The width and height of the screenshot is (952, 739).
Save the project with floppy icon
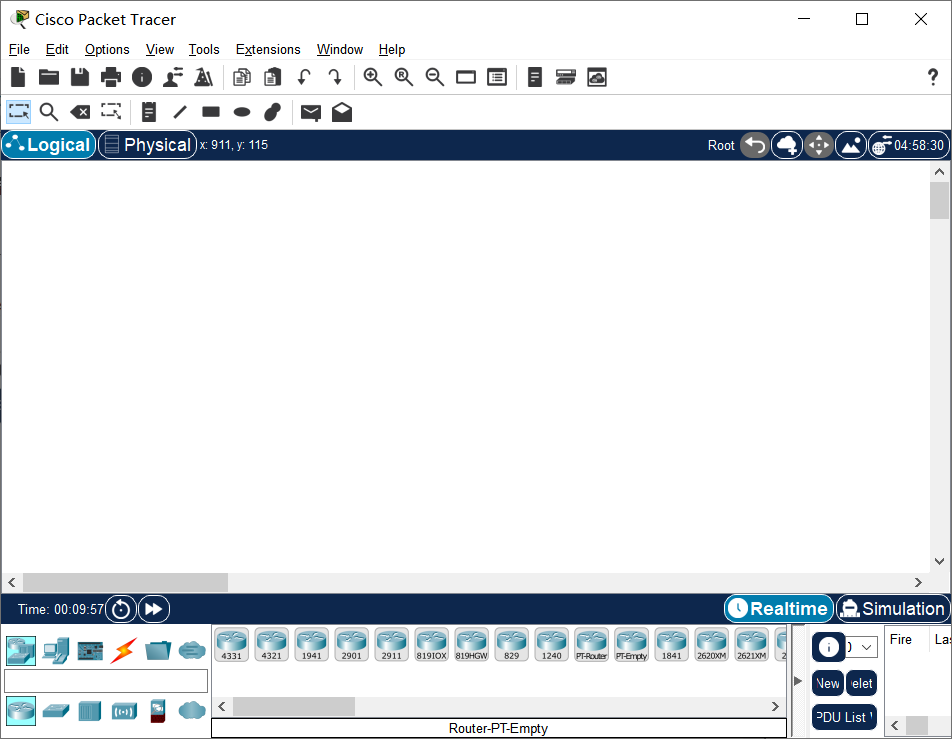pos(80,77)
